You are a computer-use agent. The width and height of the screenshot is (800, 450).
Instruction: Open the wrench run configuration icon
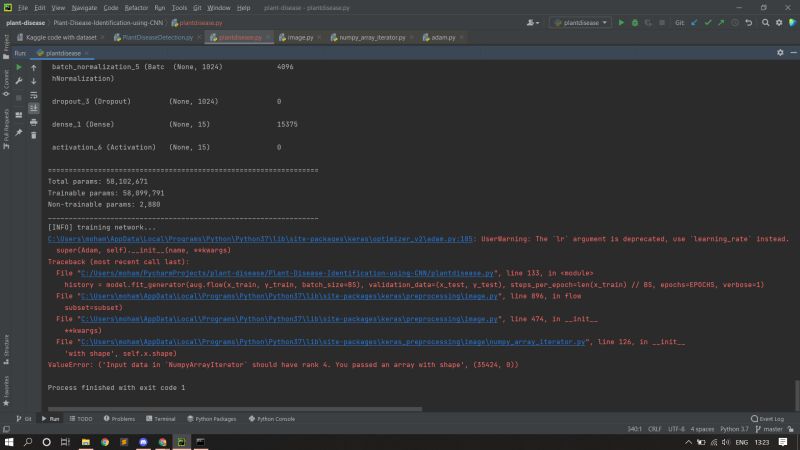[x=19, y=81]
